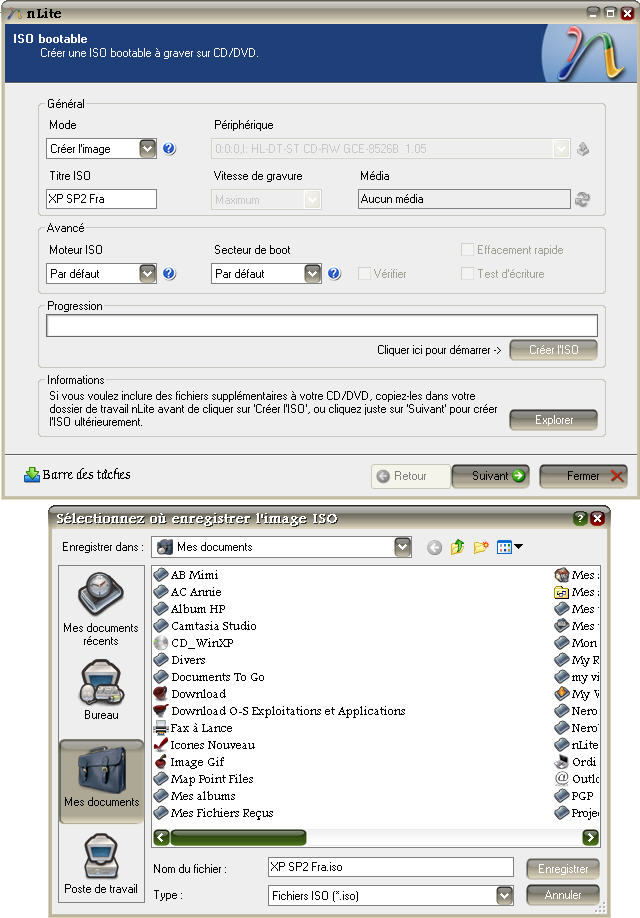The image size is (640, 918).
Task: Click the Créer l'ISO button
Action: (553, 350)
